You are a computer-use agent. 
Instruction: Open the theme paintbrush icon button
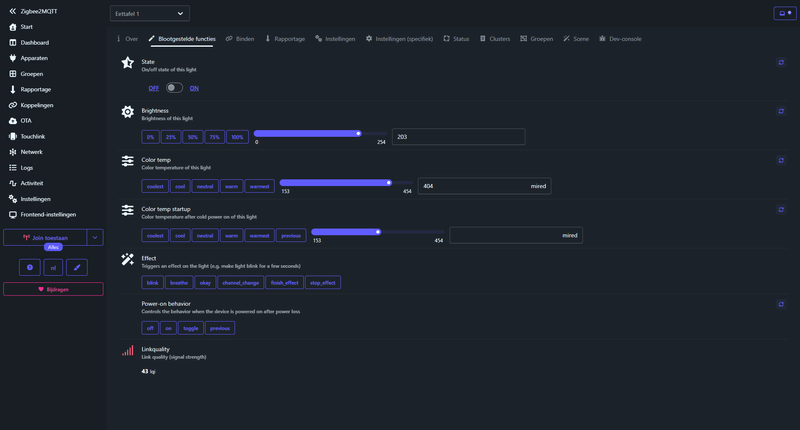(x=77, y=267)
